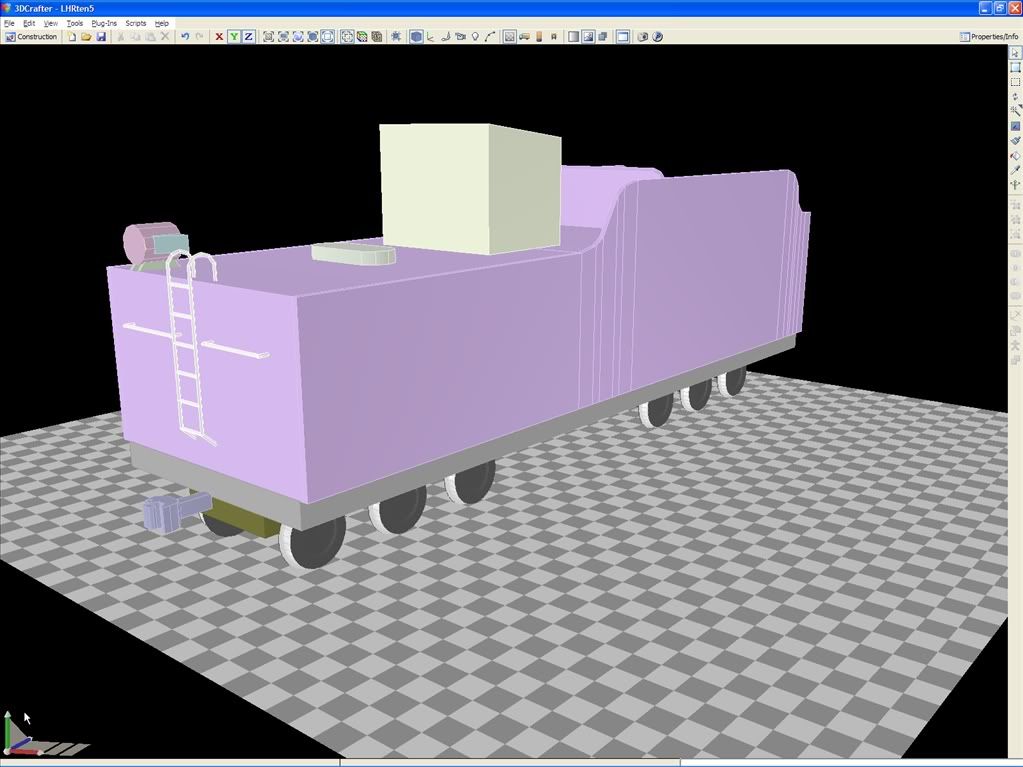The height and width of the screenshot is (767, 1023).
Task: Click the camera tool icon
Action: tap(461, 37)
